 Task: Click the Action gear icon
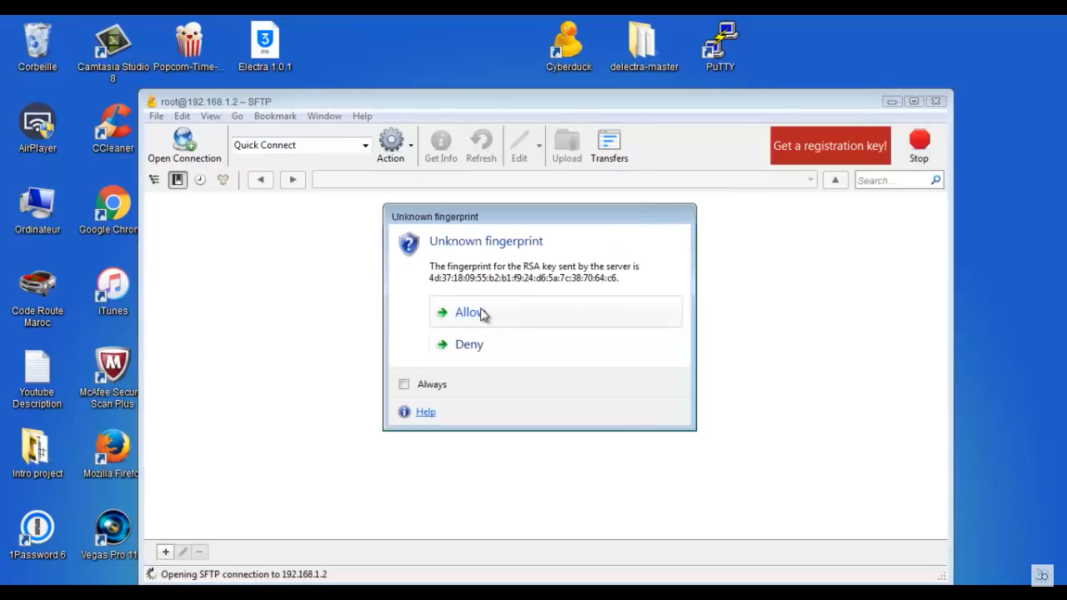pyautogui.click(x=391, y=144)
